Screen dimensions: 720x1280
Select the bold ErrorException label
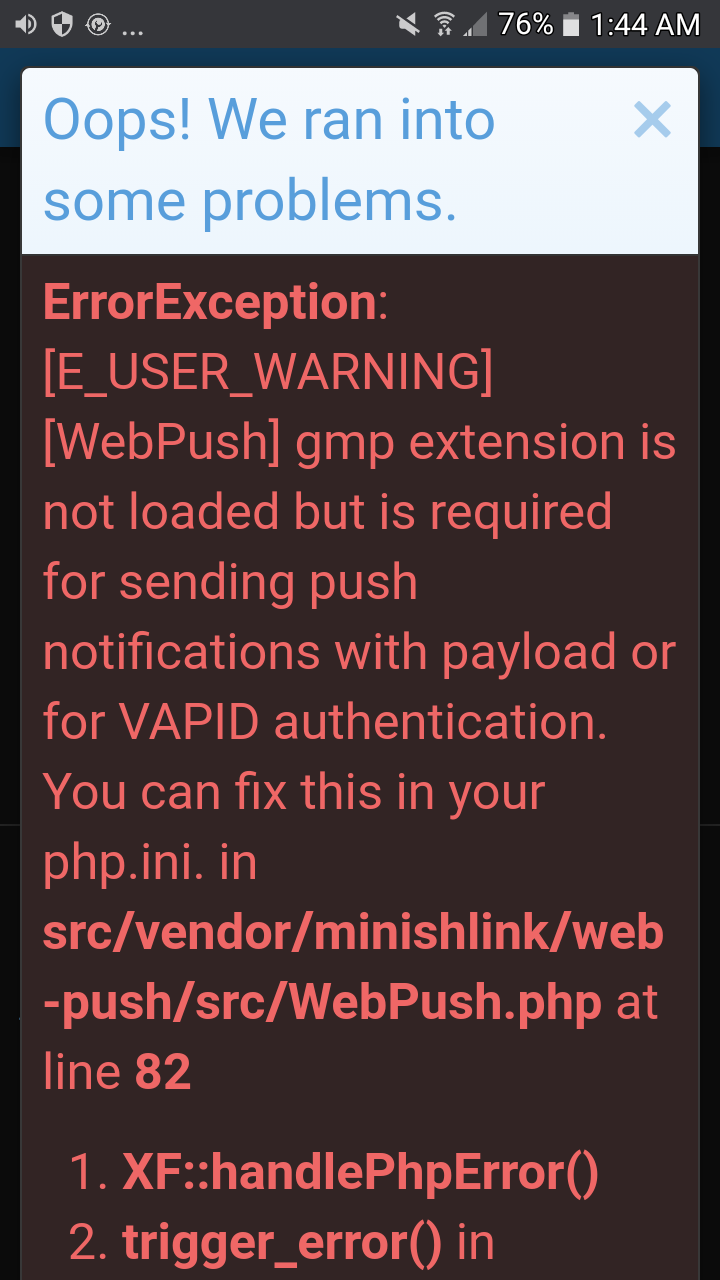209,302
